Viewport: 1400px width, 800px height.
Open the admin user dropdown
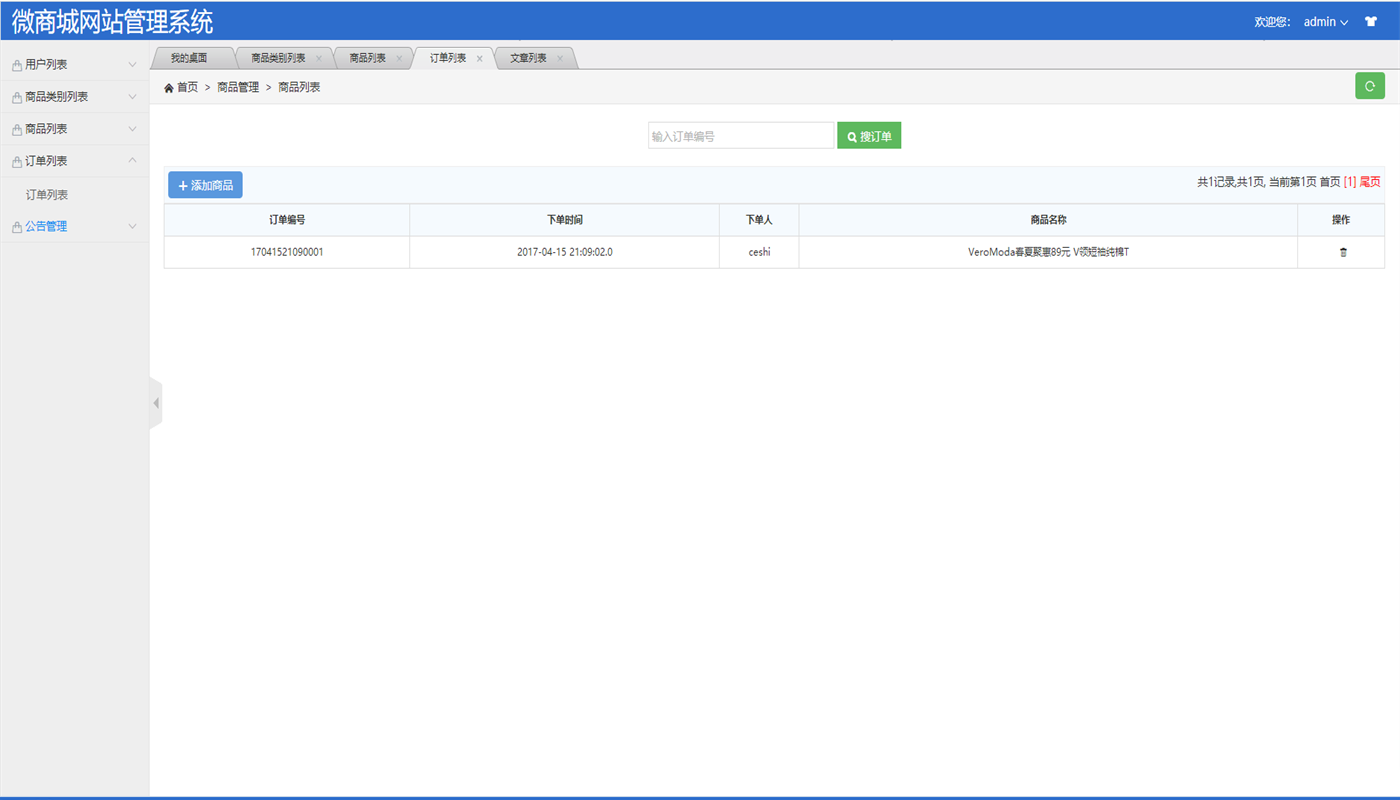[x=1326, y=21]
